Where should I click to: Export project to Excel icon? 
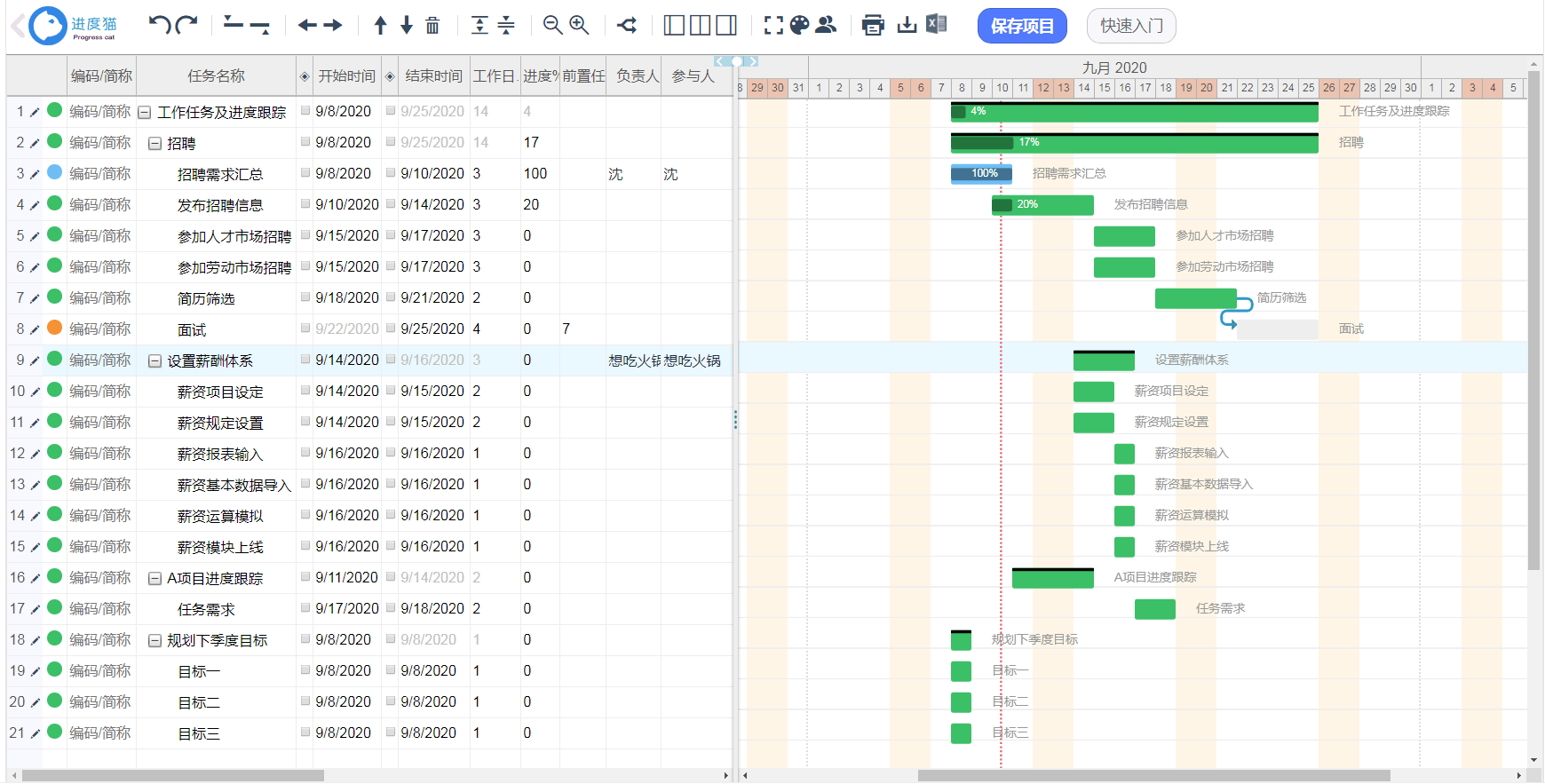click(936, 24)
